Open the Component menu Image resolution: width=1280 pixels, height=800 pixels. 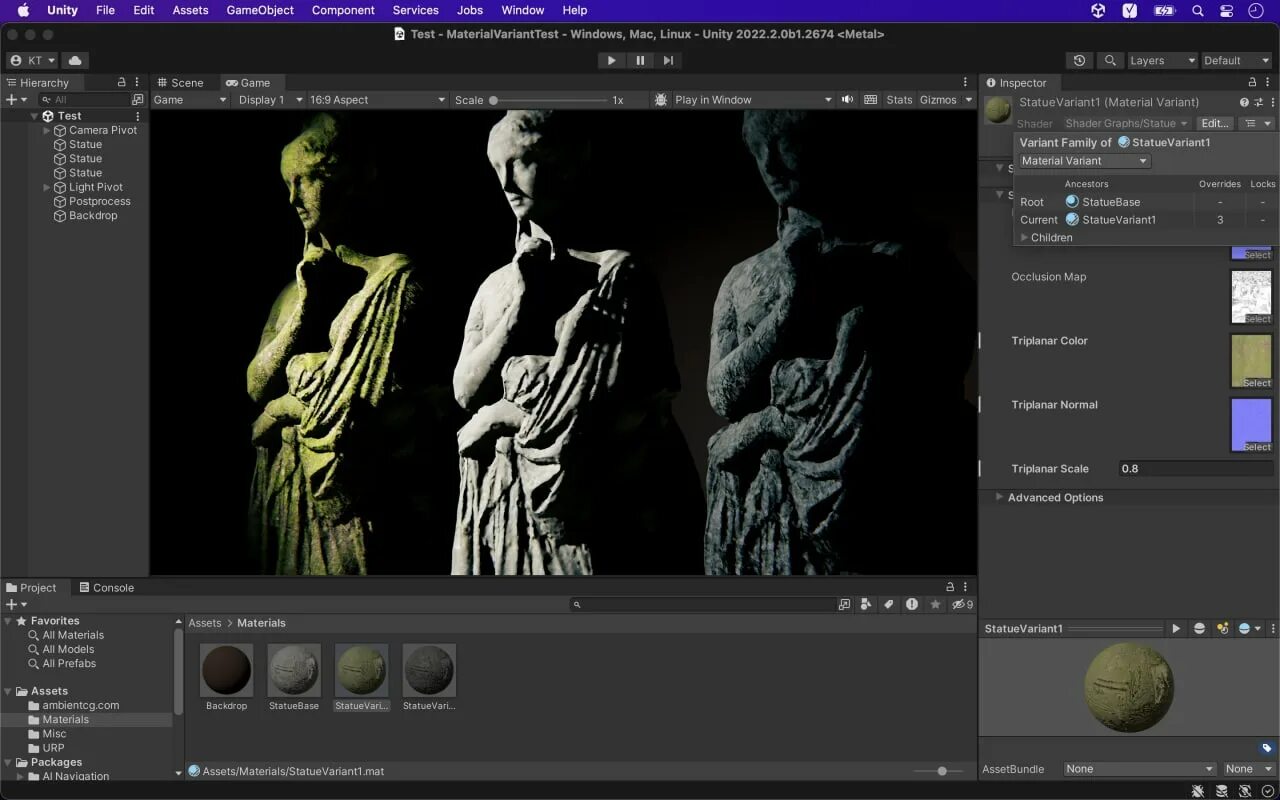343,10
